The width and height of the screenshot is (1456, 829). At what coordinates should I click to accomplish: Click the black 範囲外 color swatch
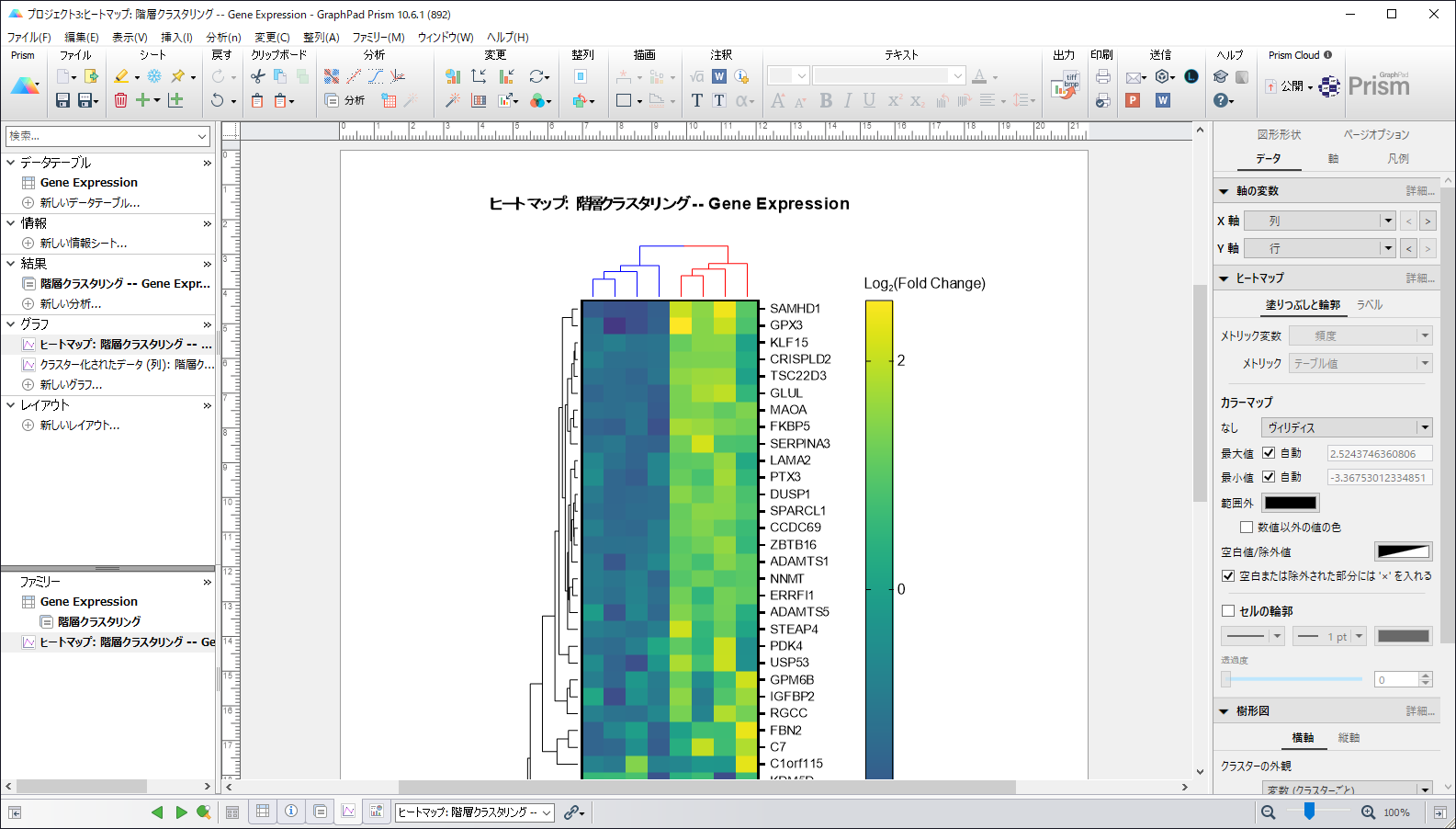1291,503
